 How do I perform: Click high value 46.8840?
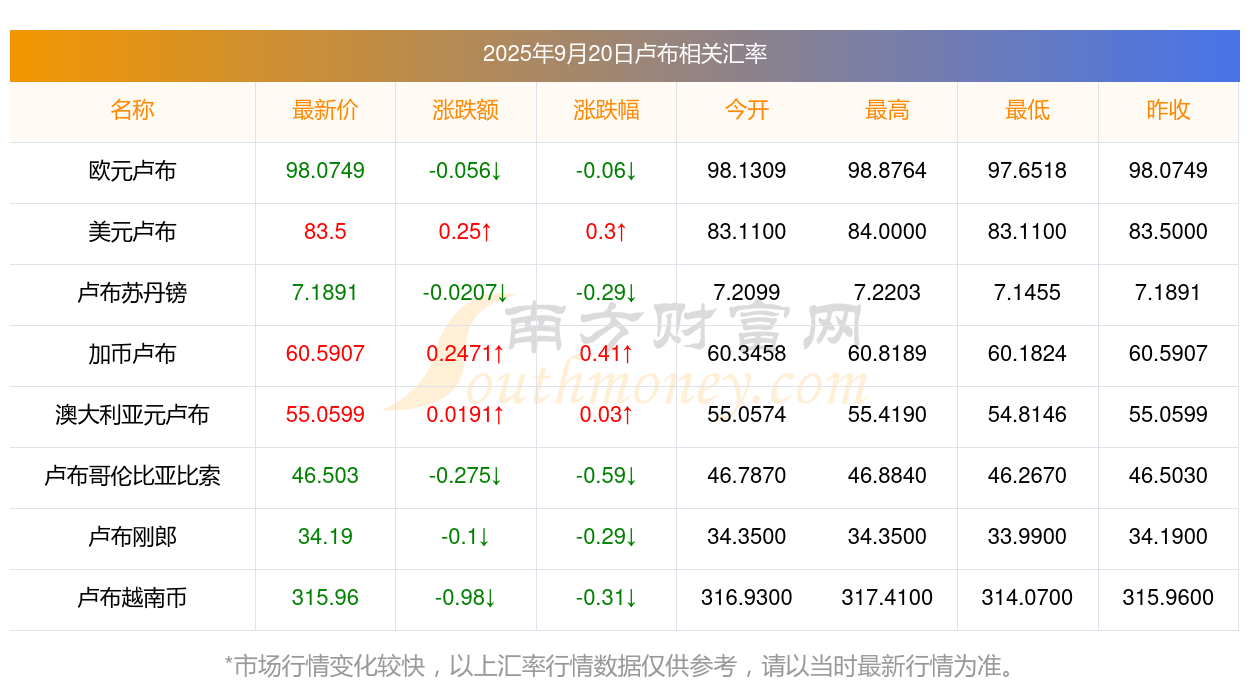click(x=887, y=476)
